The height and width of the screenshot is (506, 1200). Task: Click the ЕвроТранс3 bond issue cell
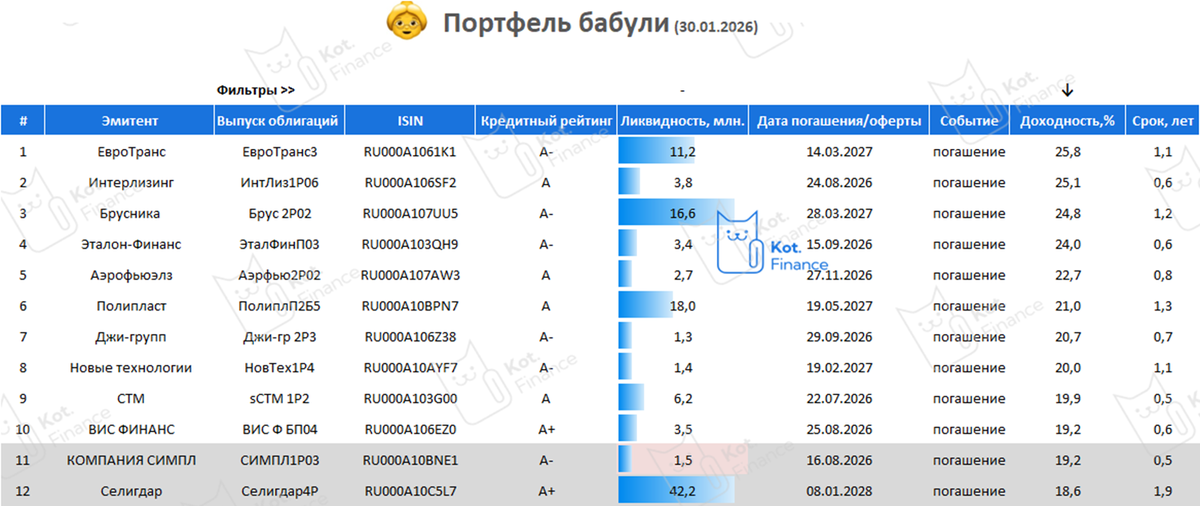point(279,152)
